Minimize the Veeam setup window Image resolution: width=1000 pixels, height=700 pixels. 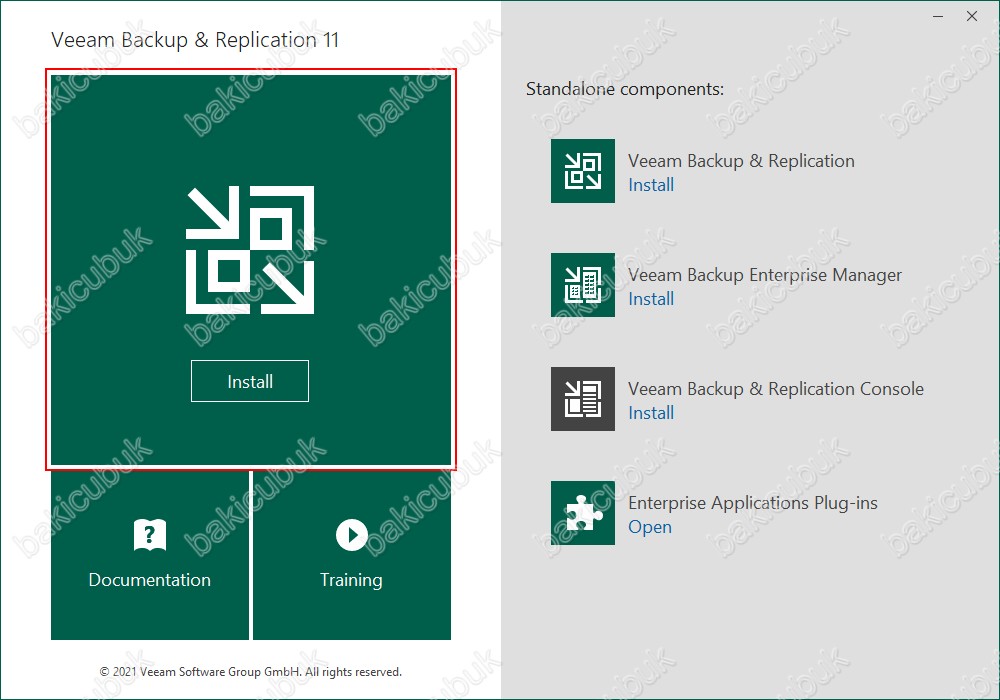[938, 17]
